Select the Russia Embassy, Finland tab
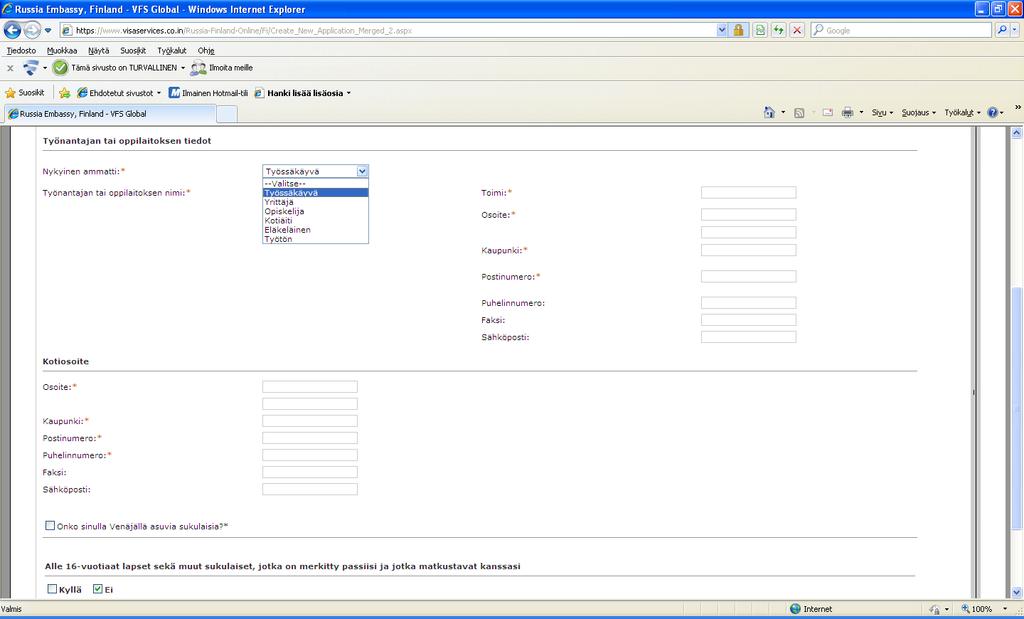The width and height of the screenshot is (1024, 619). (x=110, y=114)
